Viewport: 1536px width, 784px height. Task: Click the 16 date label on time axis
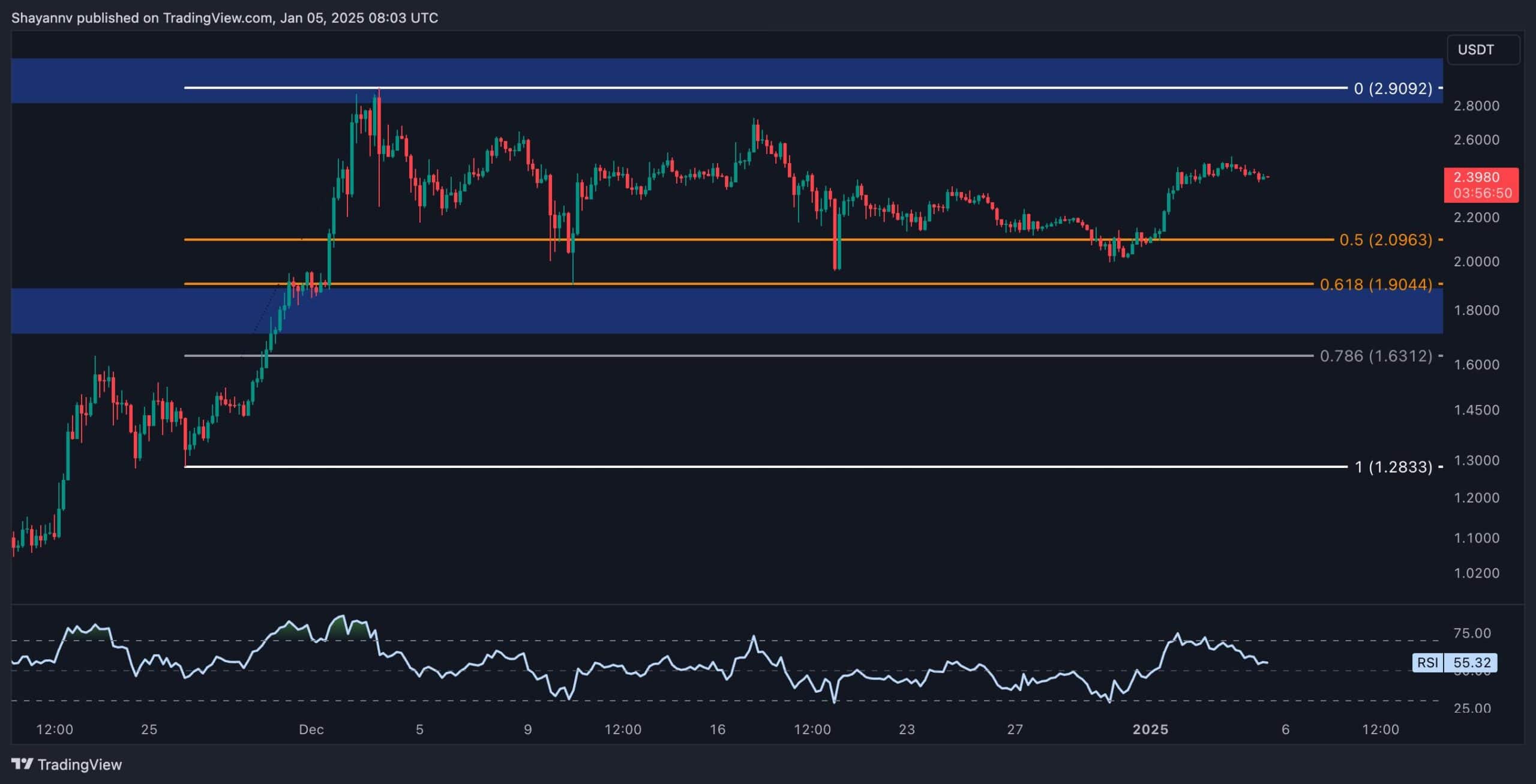click(718, 730)
